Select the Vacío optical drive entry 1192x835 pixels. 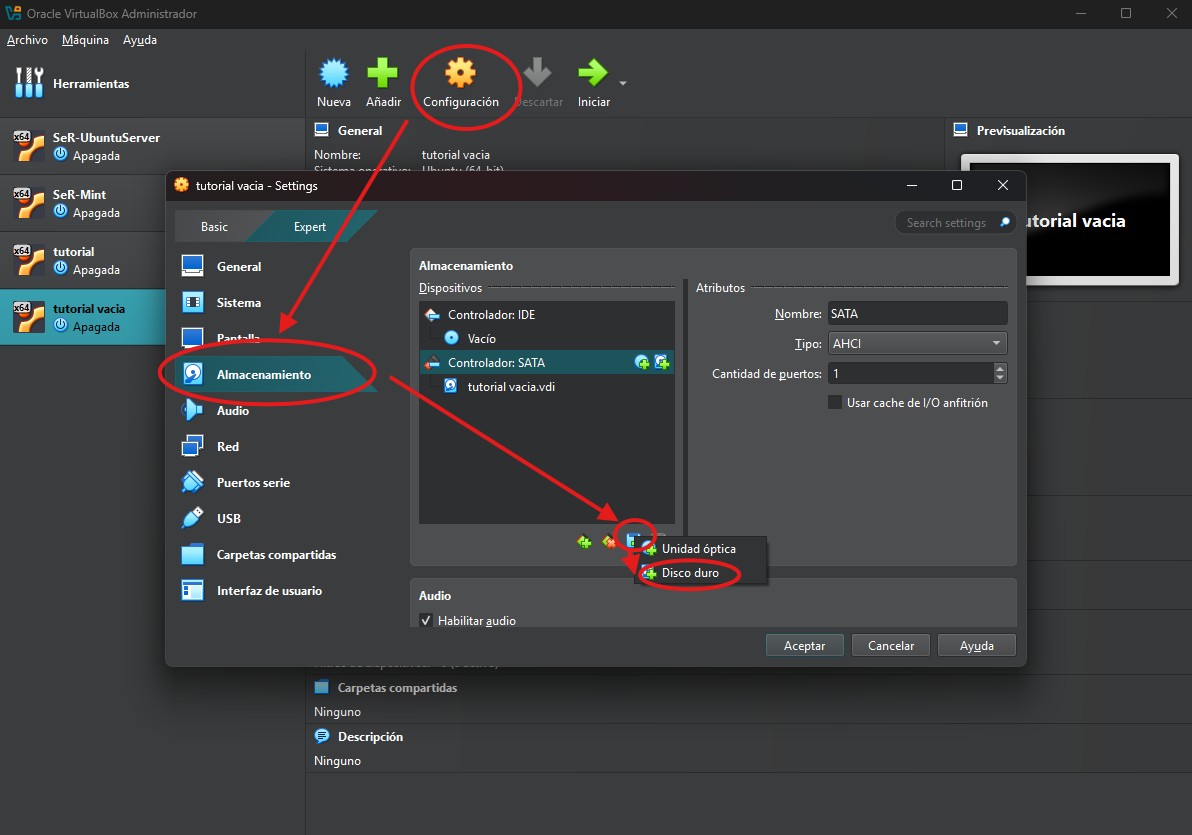coord(547,338)
